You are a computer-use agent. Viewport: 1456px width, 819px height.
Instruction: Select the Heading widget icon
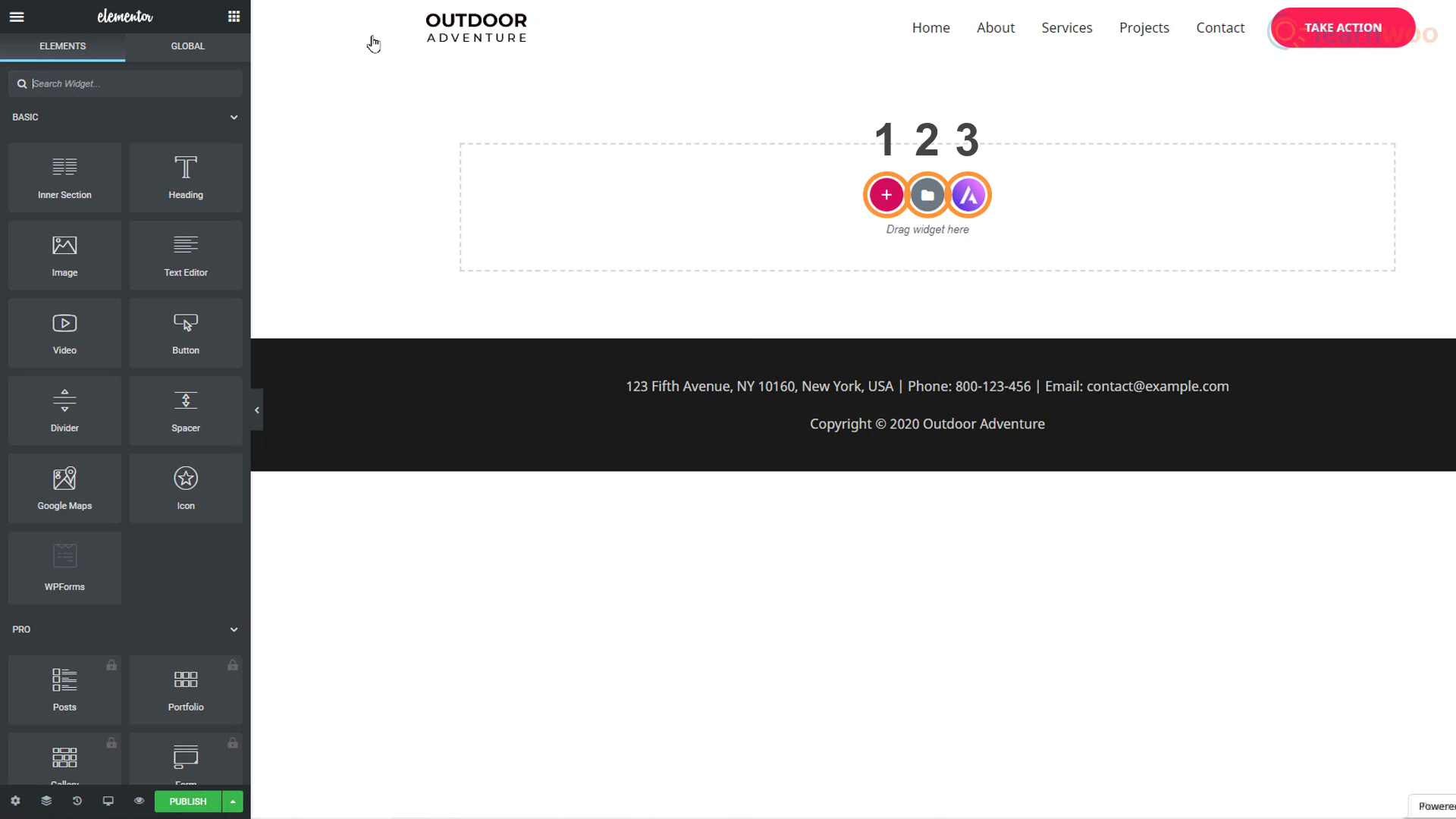pyautogui.click(x=186, y=176)
